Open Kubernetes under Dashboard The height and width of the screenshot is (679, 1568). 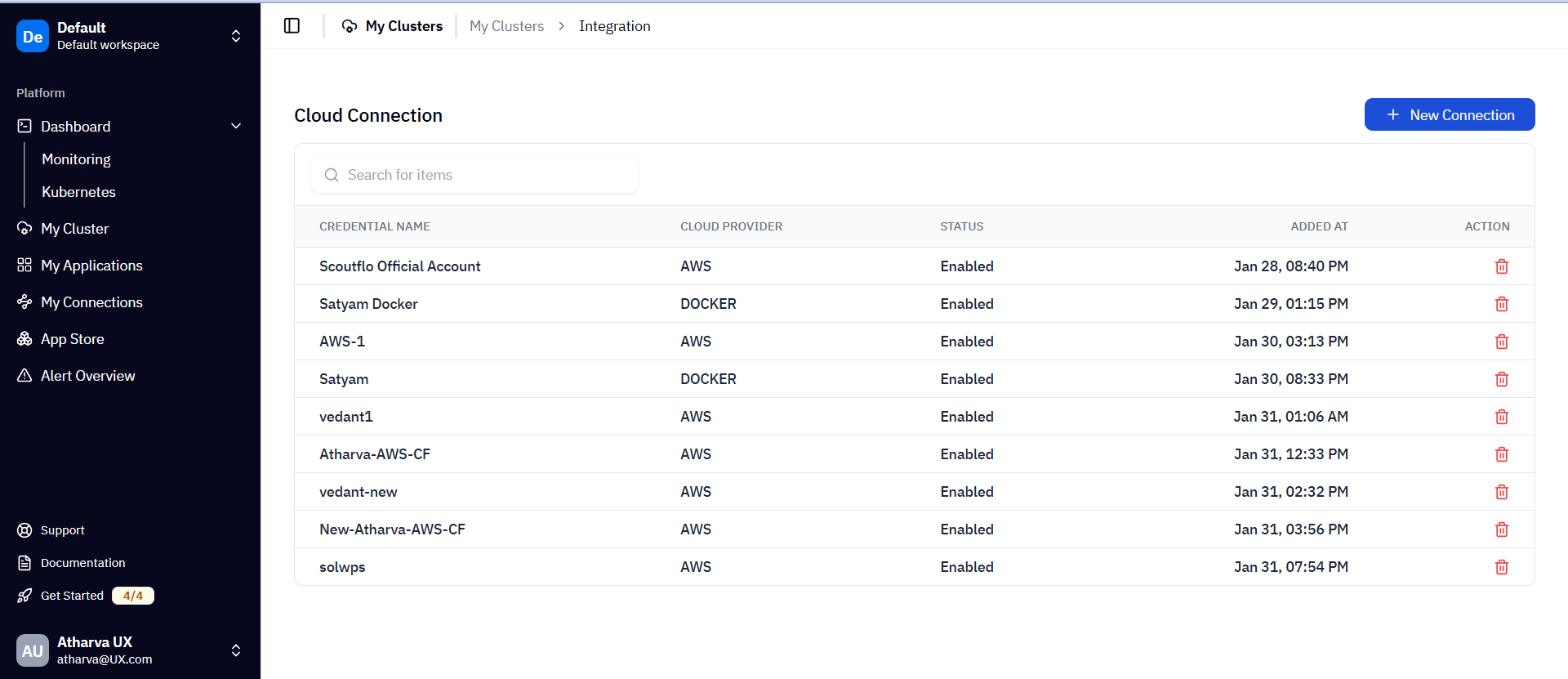(78, 192)
